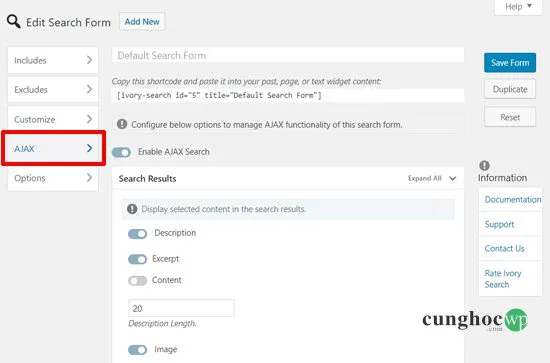Expand the Includes section chevron
Screen dimensions: 550x363
pyautogui.click(x=89, y=60)
